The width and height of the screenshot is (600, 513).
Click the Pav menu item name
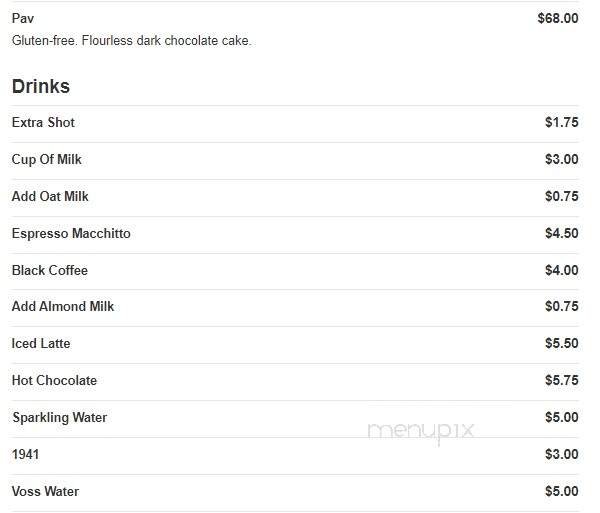point(22,18)
